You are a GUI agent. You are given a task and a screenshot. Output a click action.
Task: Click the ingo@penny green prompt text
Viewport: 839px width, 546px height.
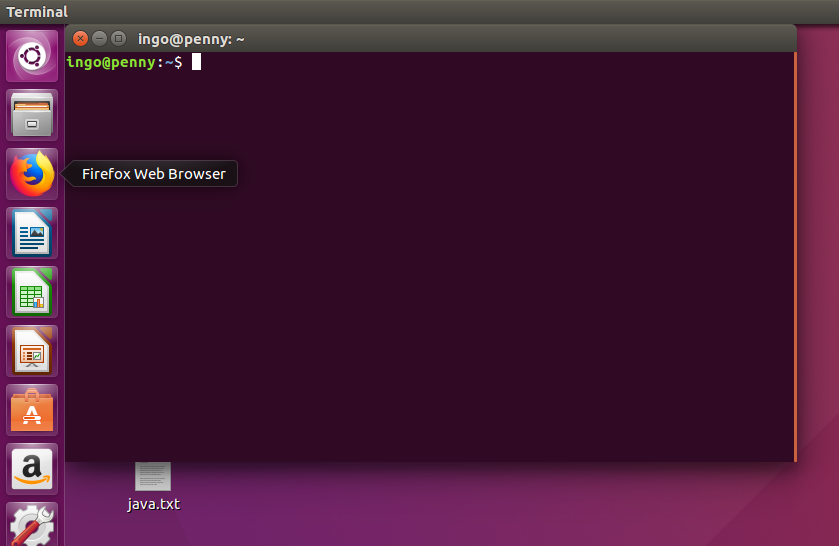(111, 62)
